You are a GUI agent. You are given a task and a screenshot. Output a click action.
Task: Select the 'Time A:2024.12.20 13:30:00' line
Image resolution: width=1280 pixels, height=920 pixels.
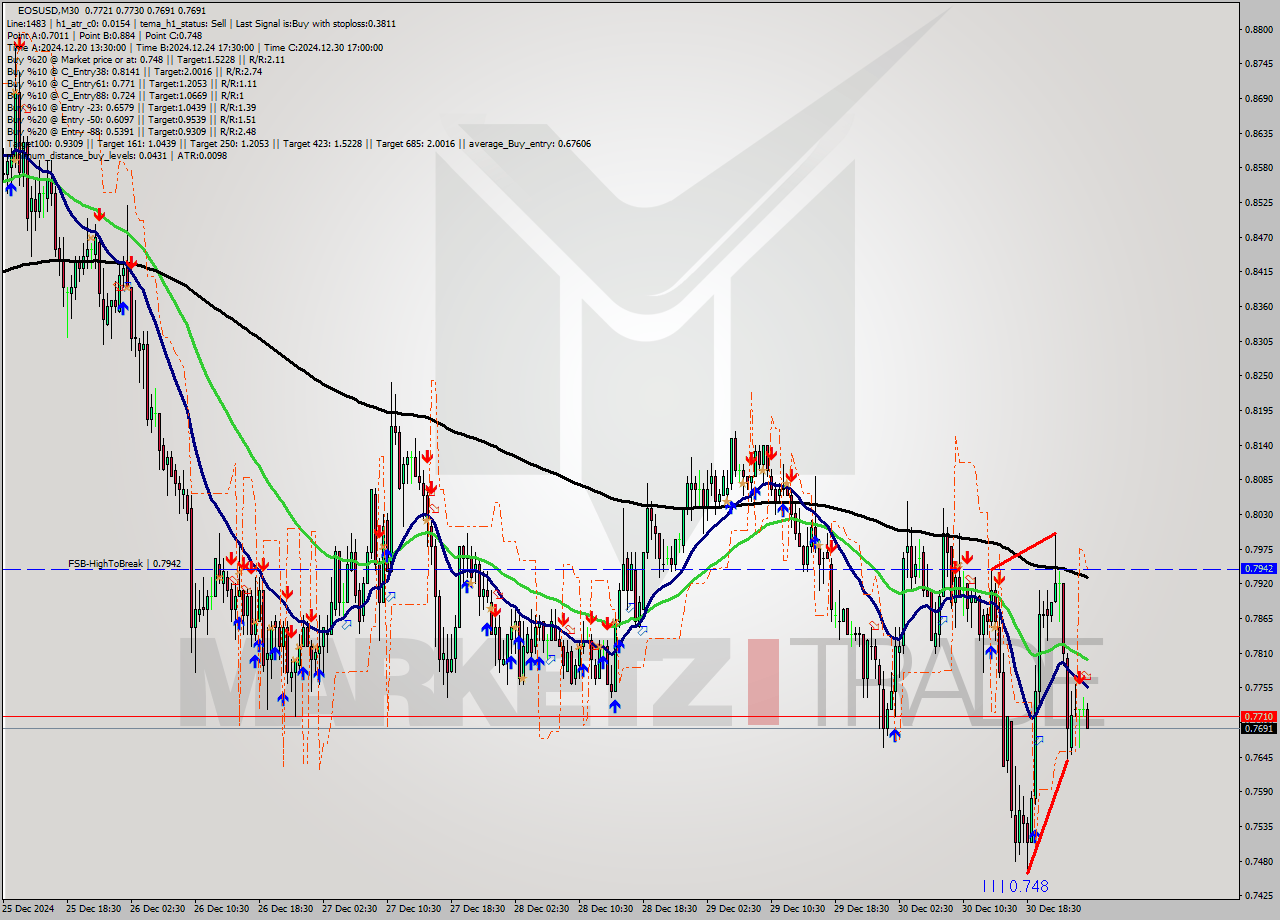click(194, 47)
